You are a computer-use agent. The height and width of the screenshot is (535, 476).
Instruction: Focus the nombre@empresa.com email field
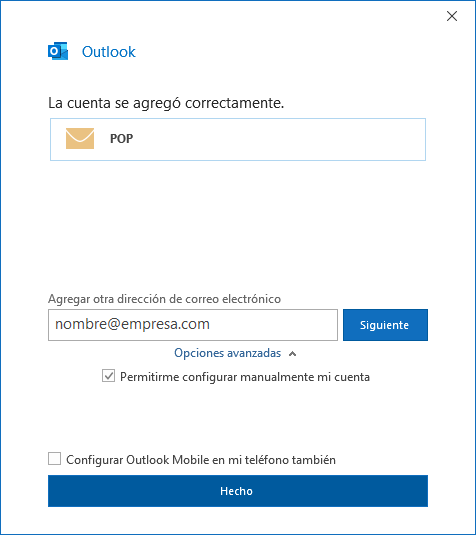coord(193,325)
